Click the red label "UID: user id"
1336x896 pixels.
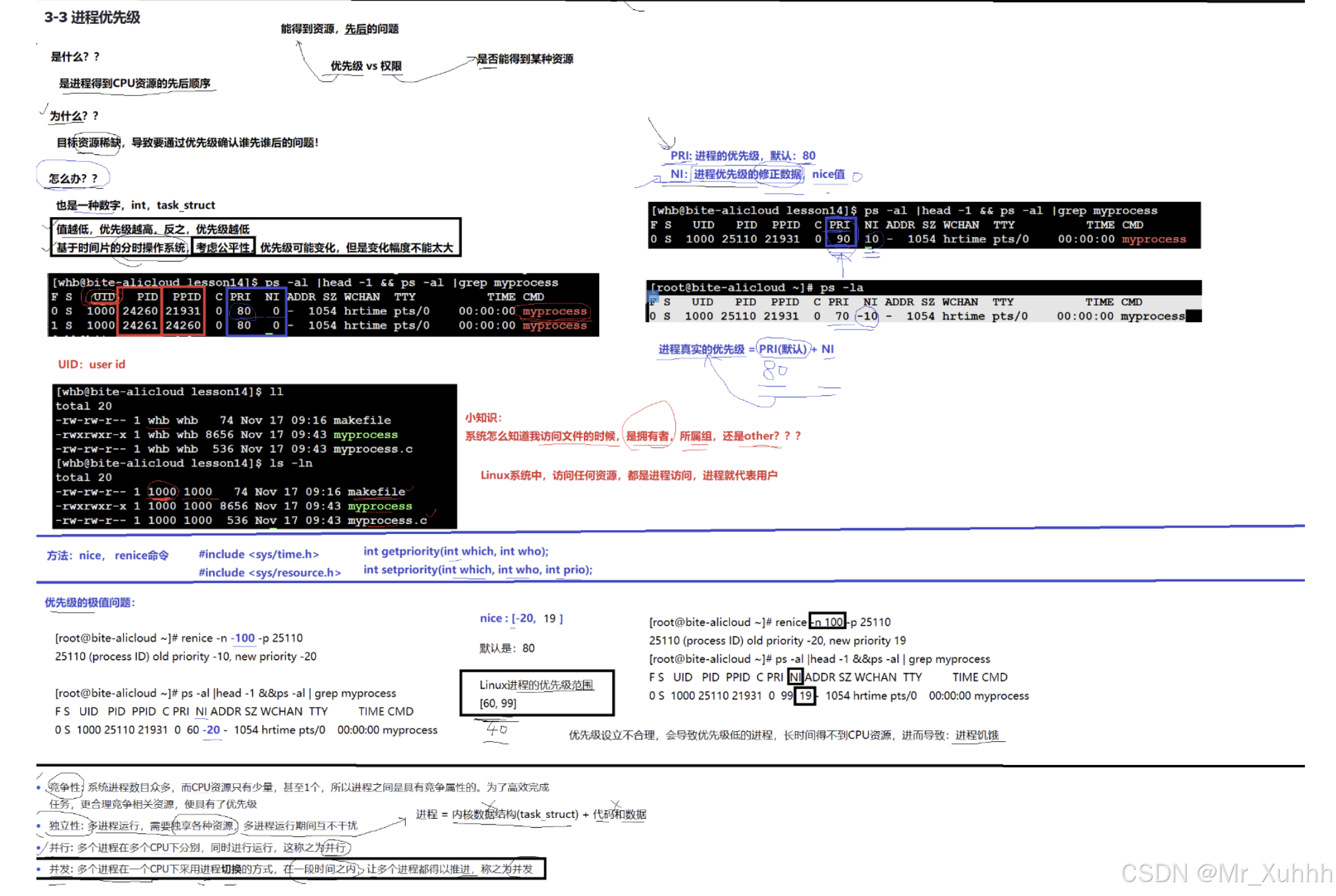click(91, 365)
